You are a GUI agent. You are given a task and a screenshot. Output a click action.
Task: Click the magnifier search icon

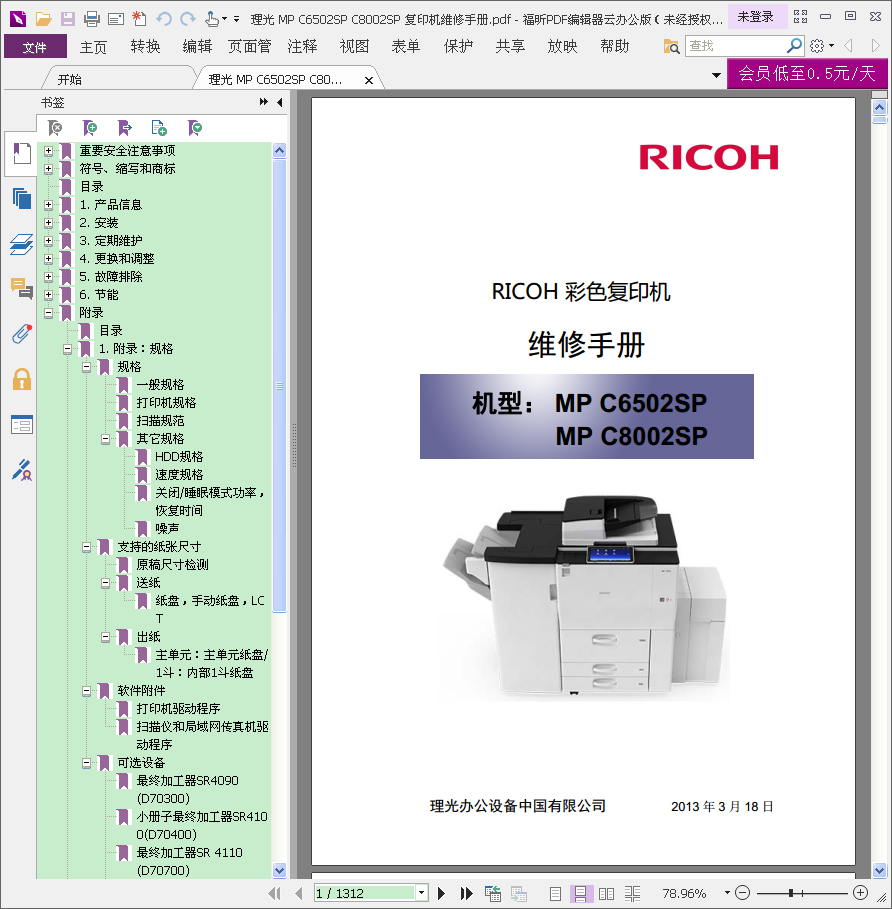point(794,45)
